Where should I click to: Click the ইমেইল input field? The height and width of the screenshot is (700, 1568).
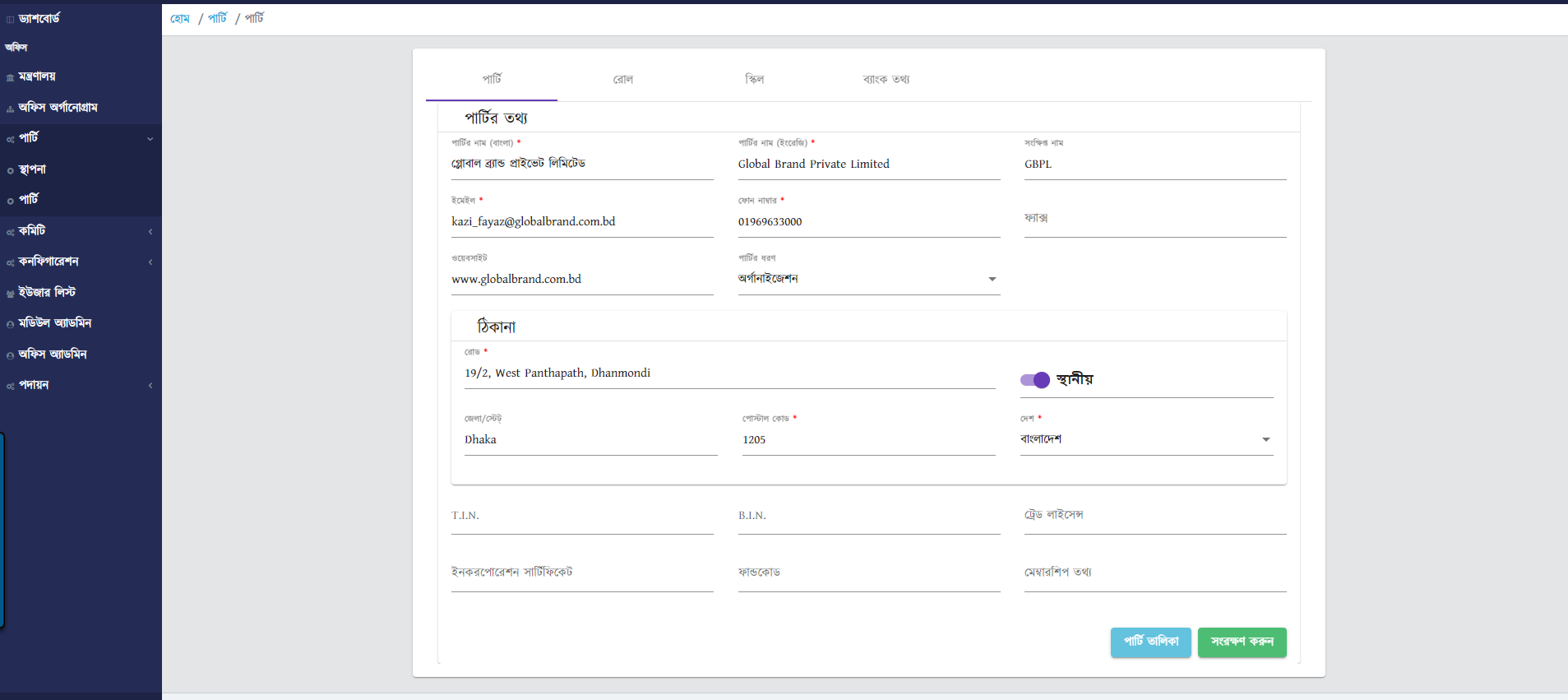pyautogui.click(x=582, y=221)
